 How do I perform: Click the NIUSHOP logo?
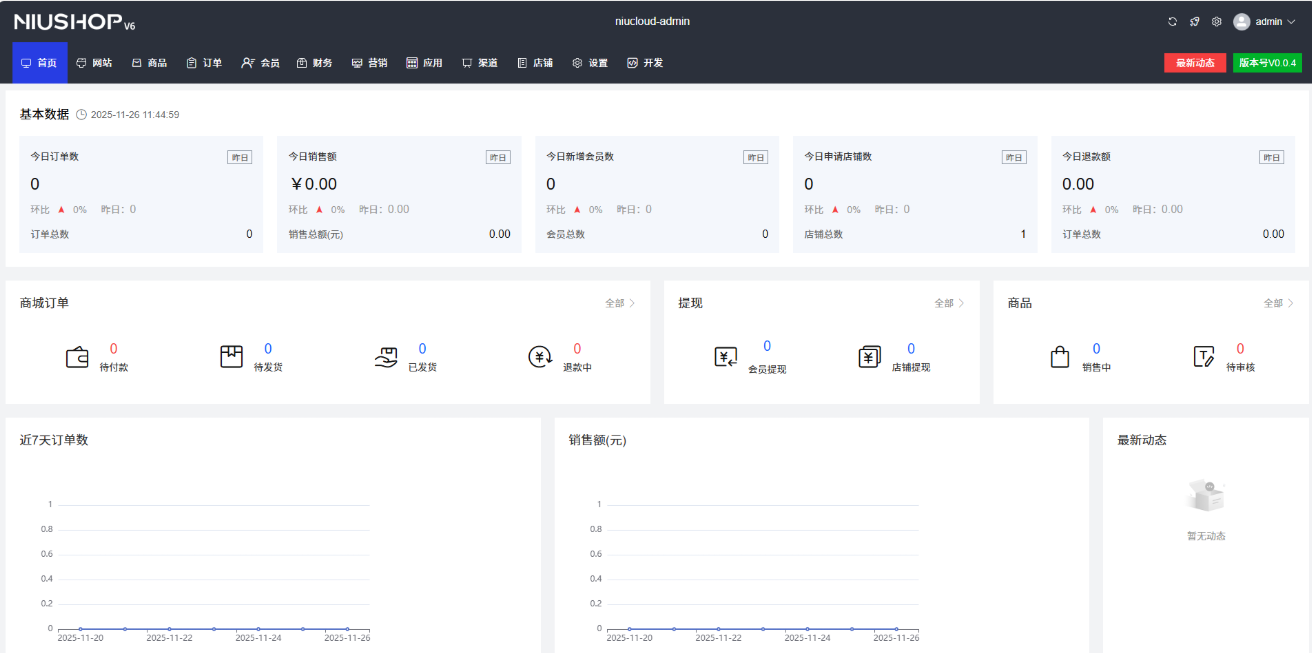[x=74, y=22]
